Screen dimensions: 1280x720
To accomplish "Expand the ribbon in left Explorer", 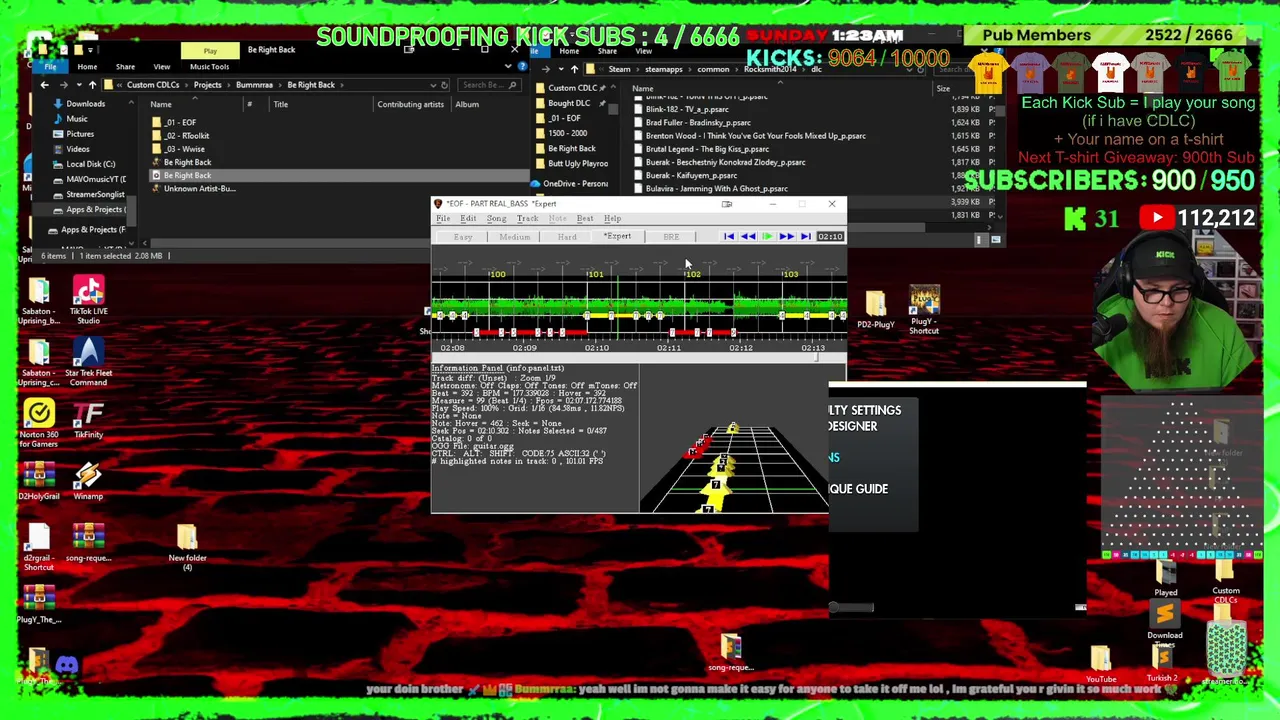I will (508, 66).
